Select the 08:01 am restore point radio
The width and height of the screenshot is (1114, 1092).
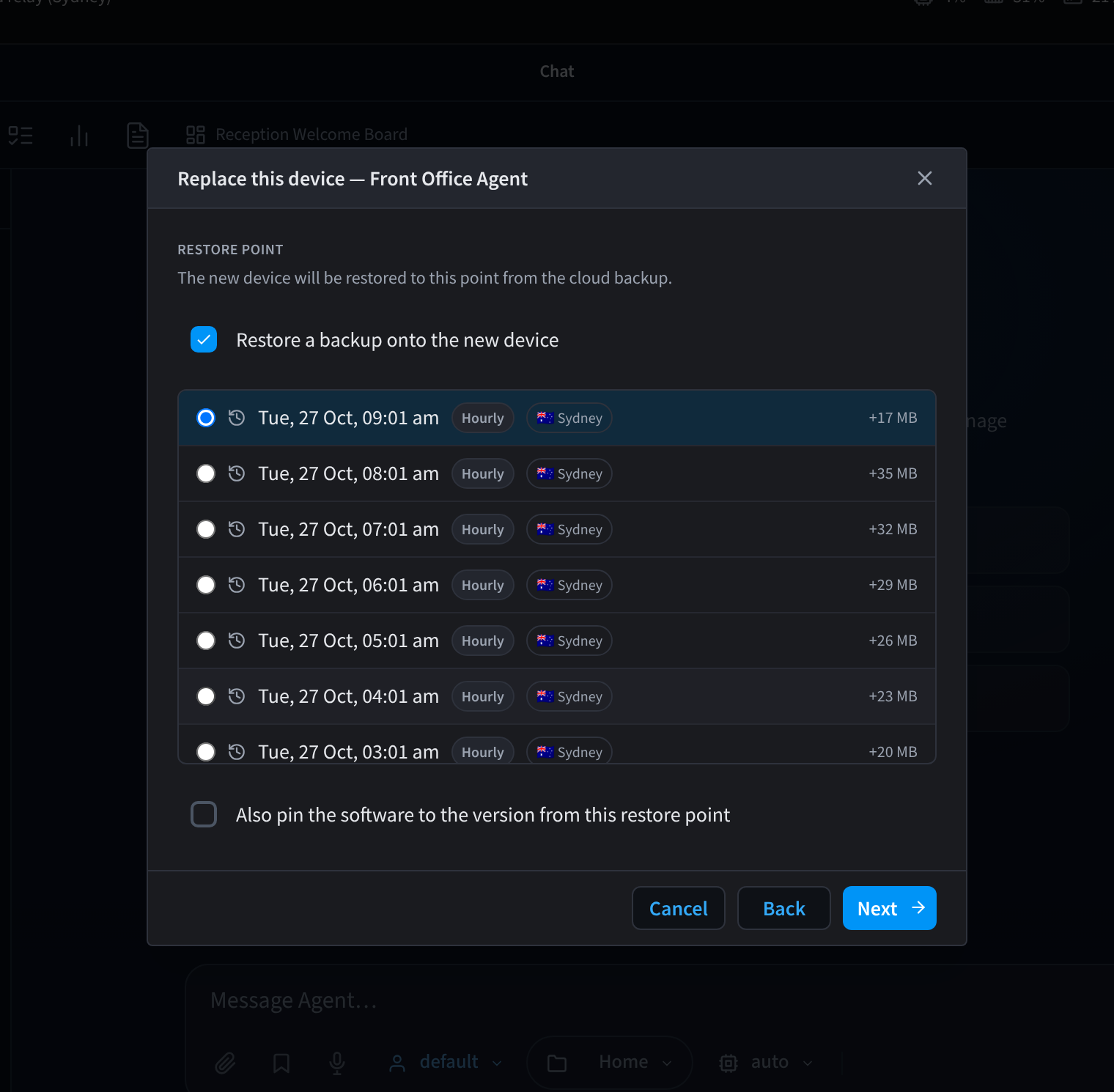pos(206,473)
